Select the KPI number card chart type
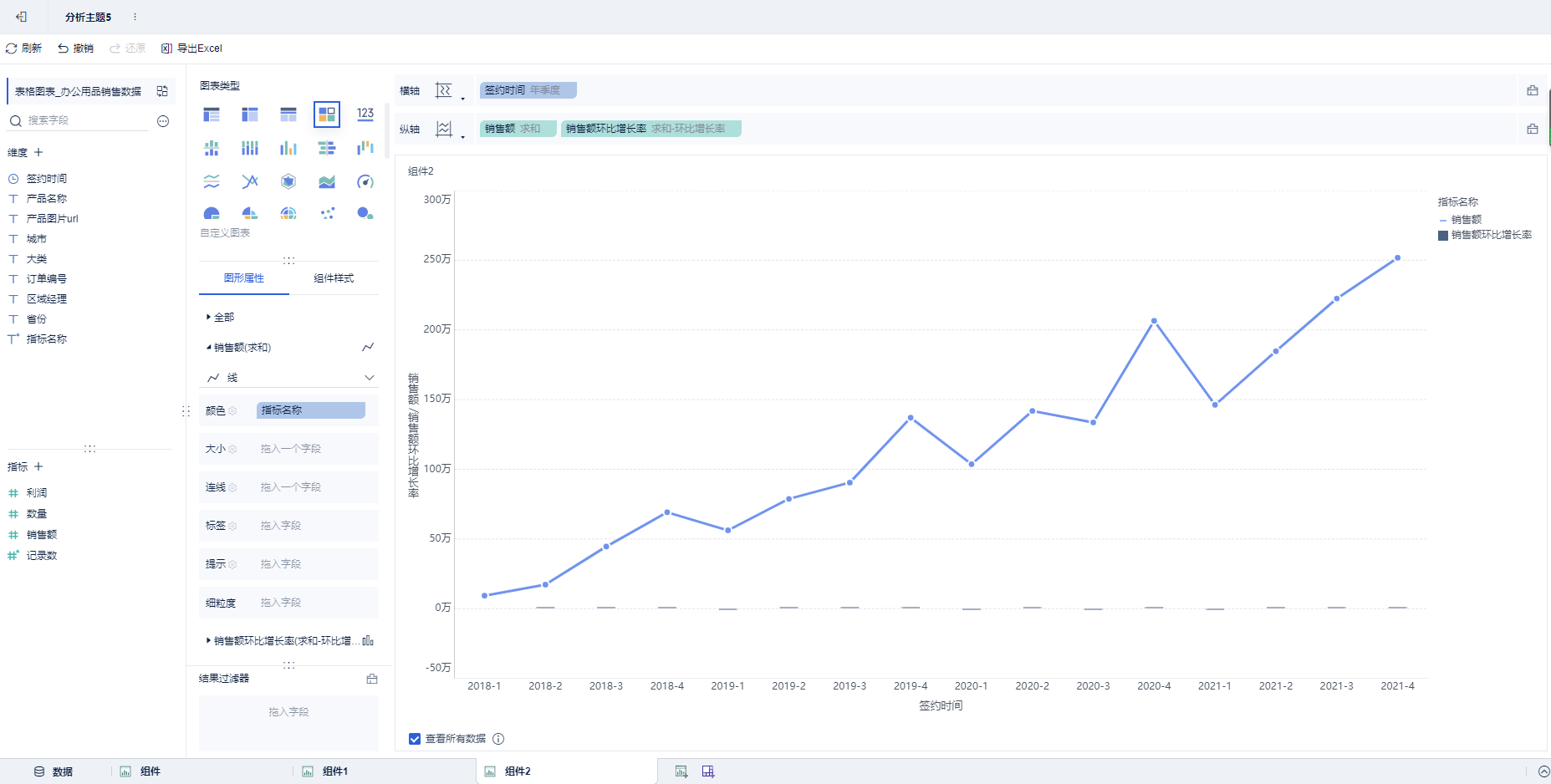Viewport: 1551px width, 784px height. click(365, 114)
